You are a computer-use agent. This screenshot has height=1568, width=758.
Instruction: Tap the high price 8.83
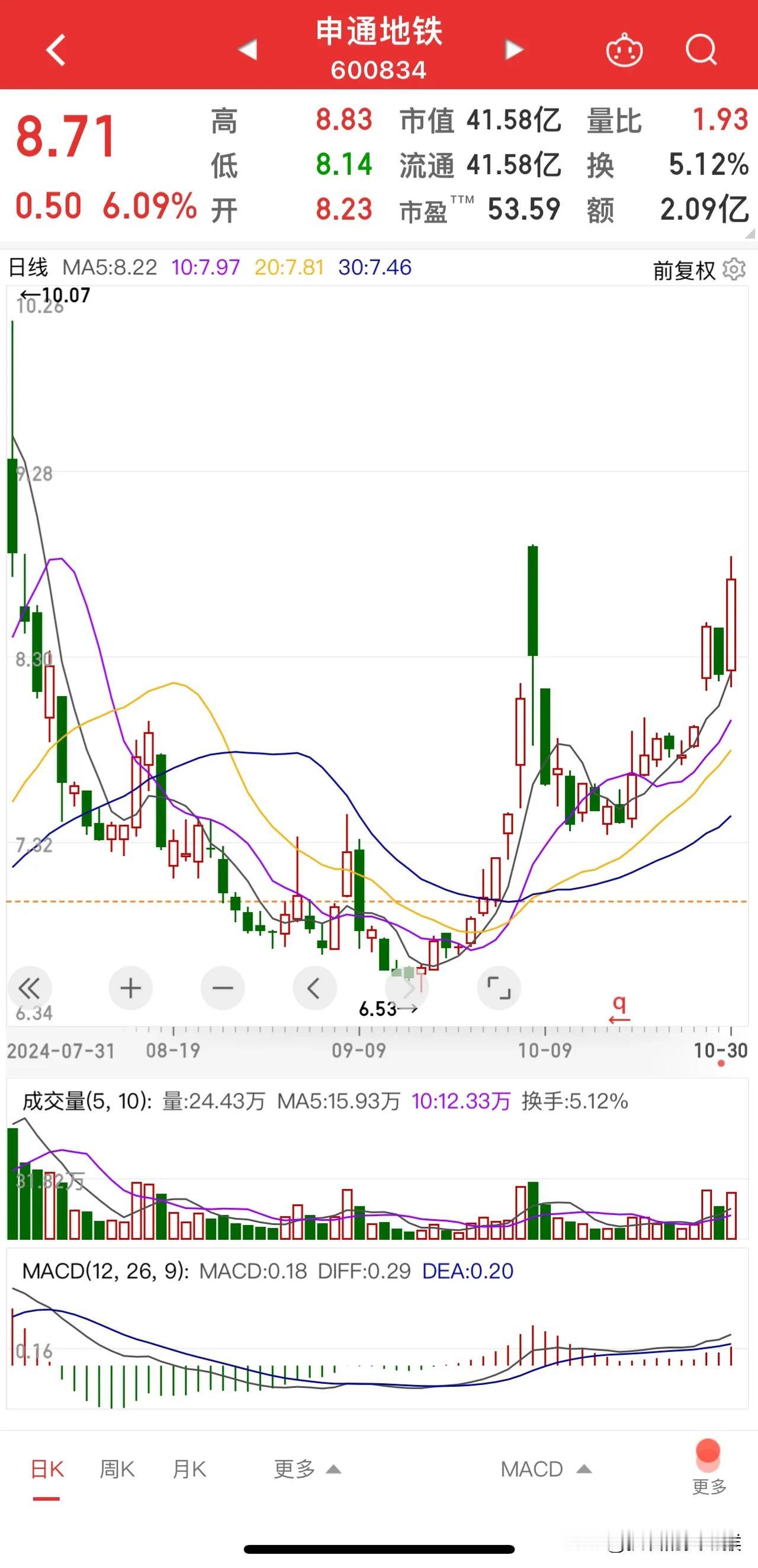(343, 119)
